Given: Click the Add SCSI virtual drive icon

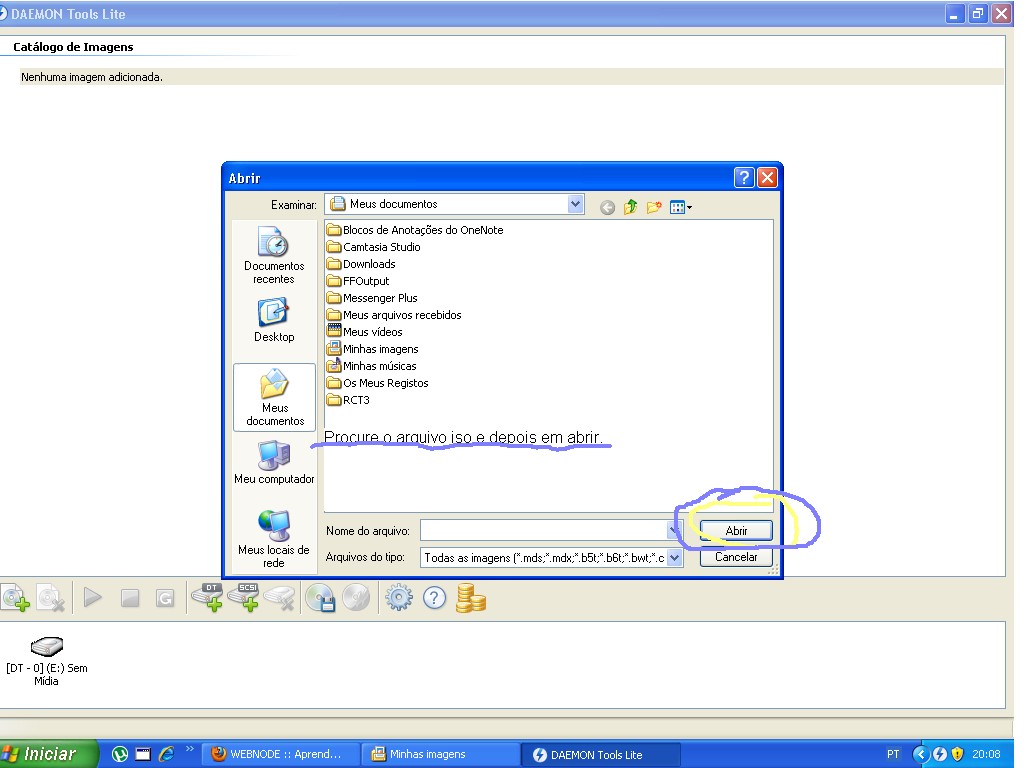Looking at the screenshot, I should point(244,598).
